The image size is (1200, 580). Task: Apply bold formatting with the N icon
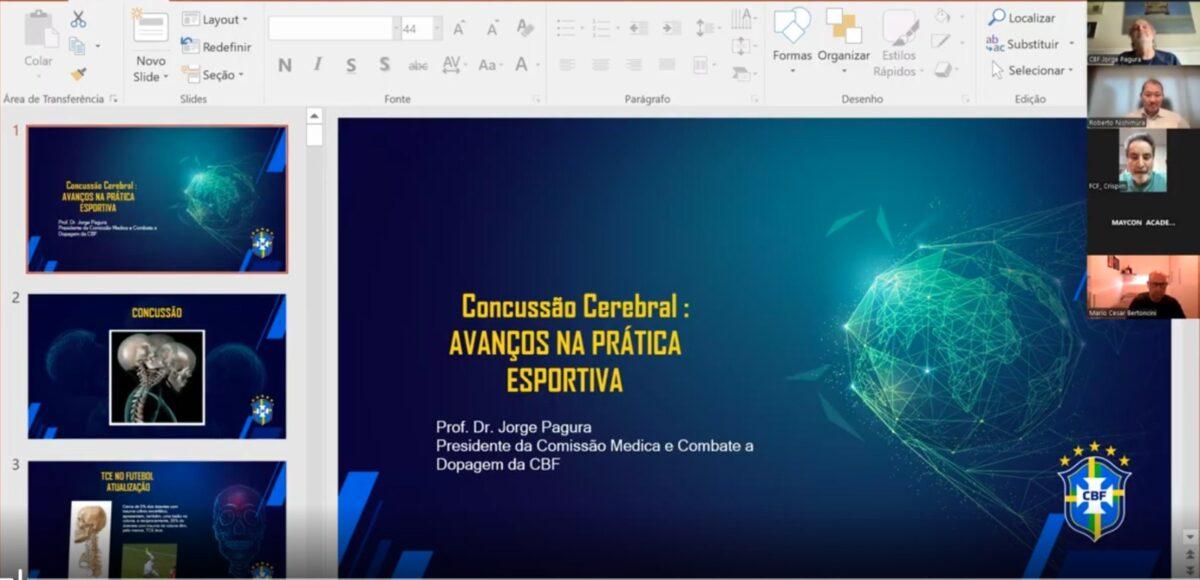pyautogui.click(x=284, y=65)
